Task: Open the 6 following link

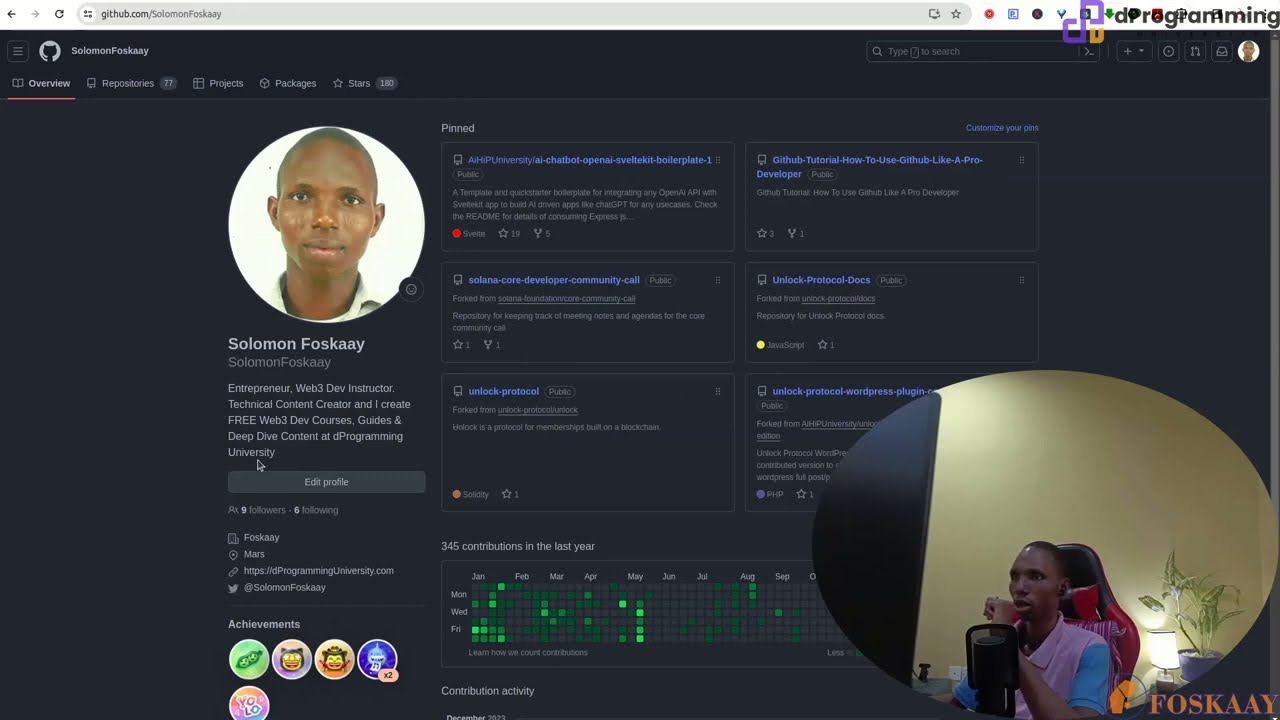Action: (316, 510)
